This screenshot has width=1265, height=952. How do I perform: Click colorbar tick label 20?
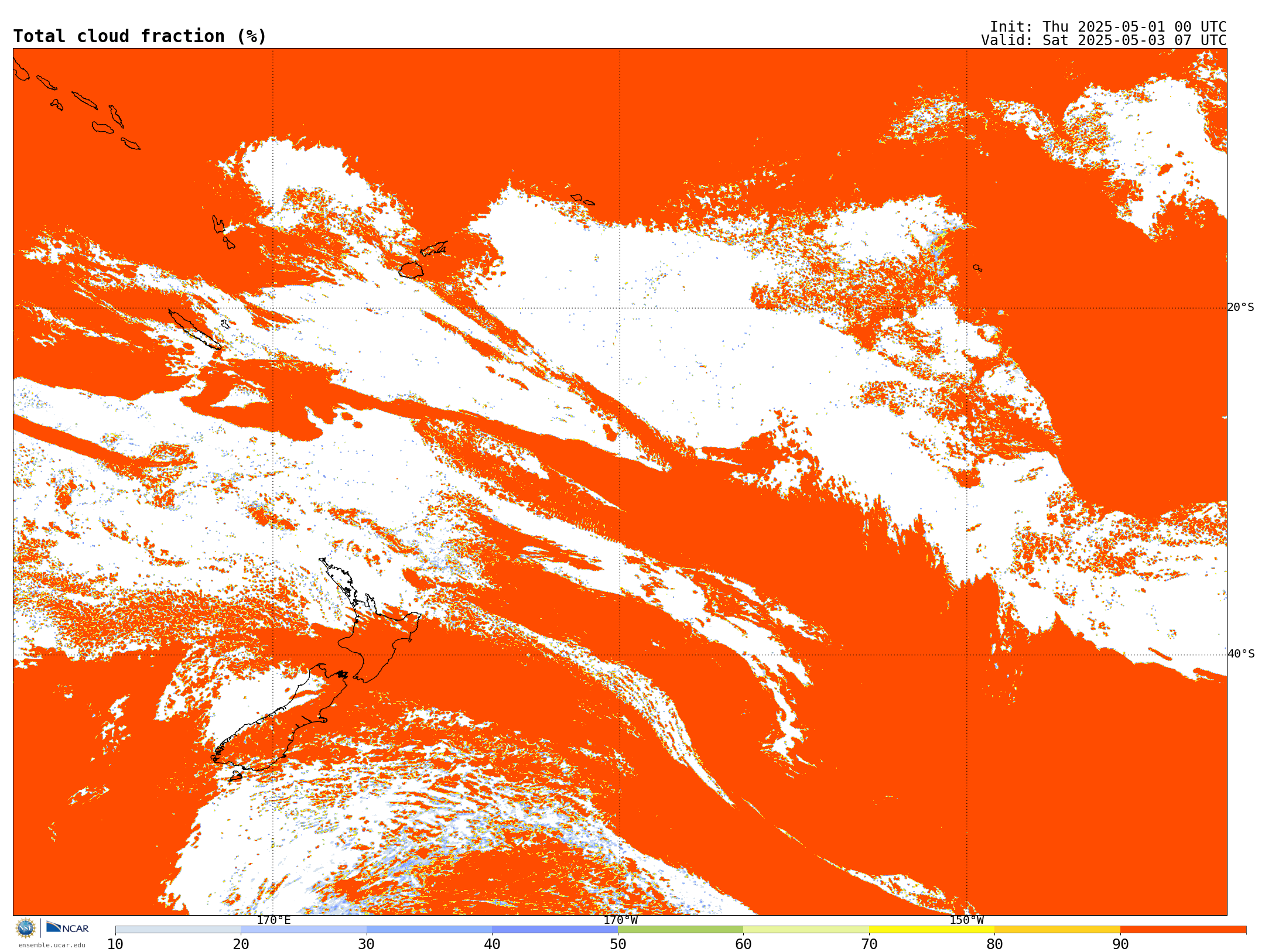coord(241,944)
